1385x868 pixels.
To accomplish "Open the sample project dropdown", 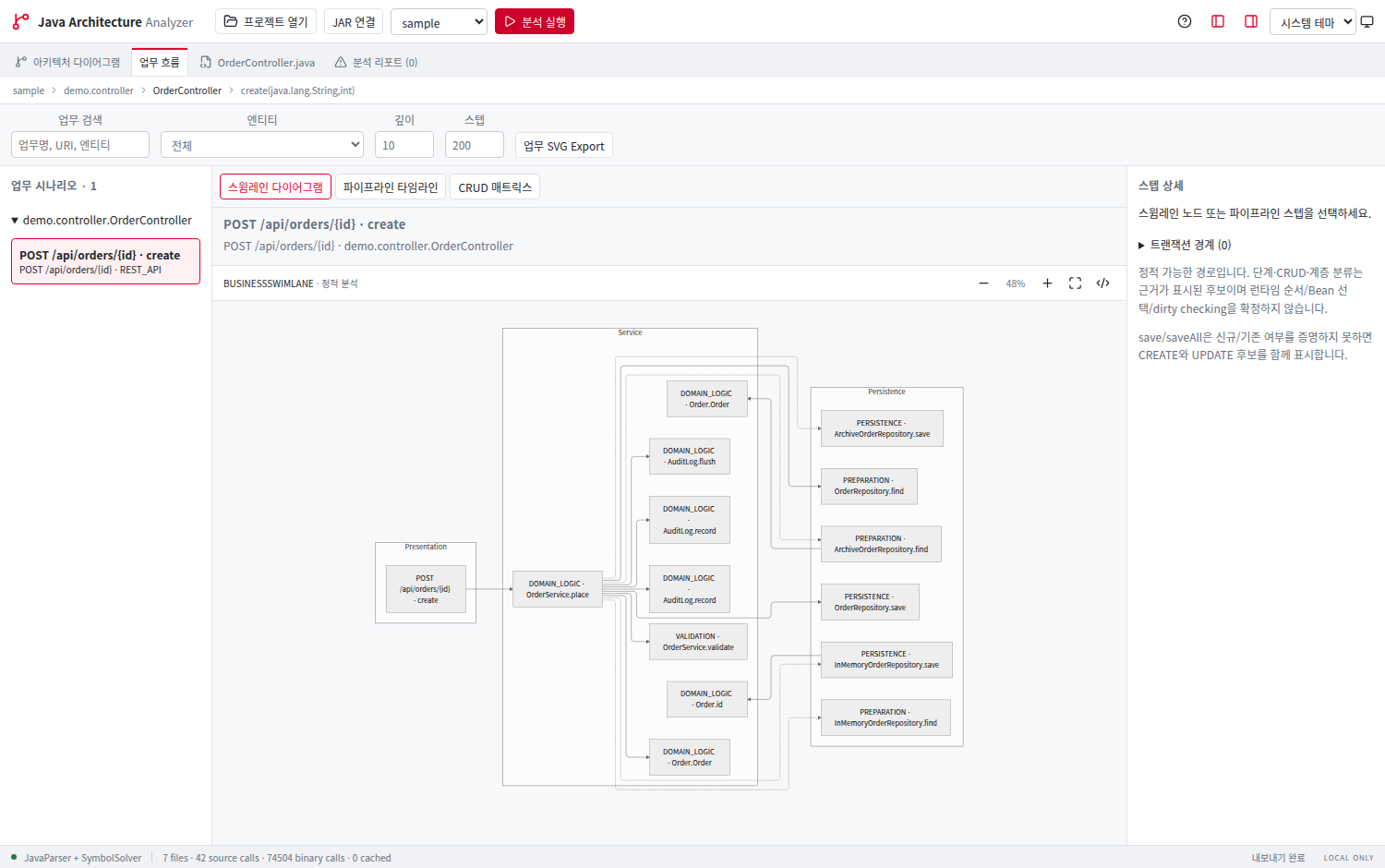I will point(439,22).
